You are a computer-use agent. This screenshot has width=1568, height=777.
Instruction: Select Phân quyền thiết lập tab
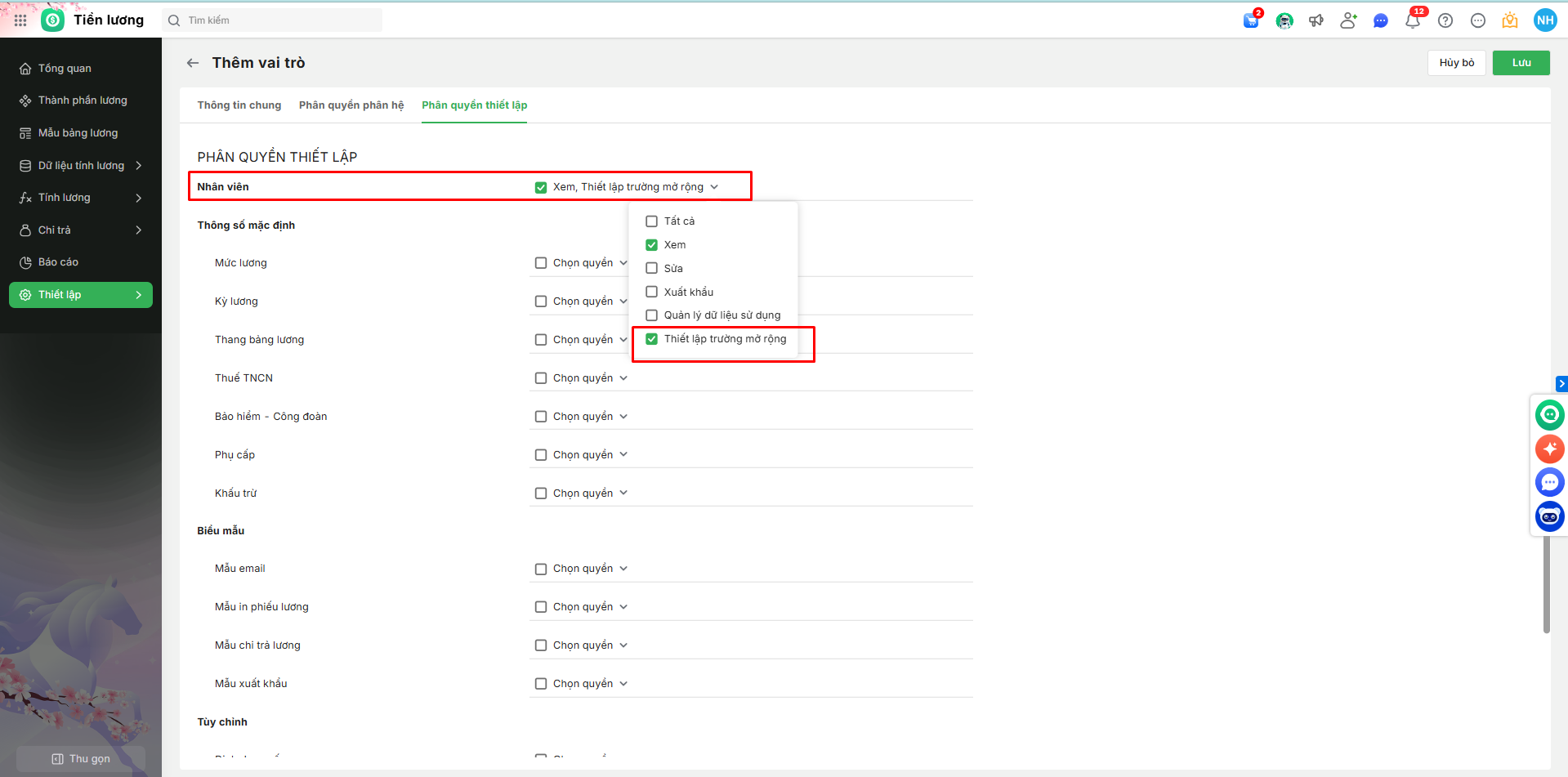(x=474, y=105)
